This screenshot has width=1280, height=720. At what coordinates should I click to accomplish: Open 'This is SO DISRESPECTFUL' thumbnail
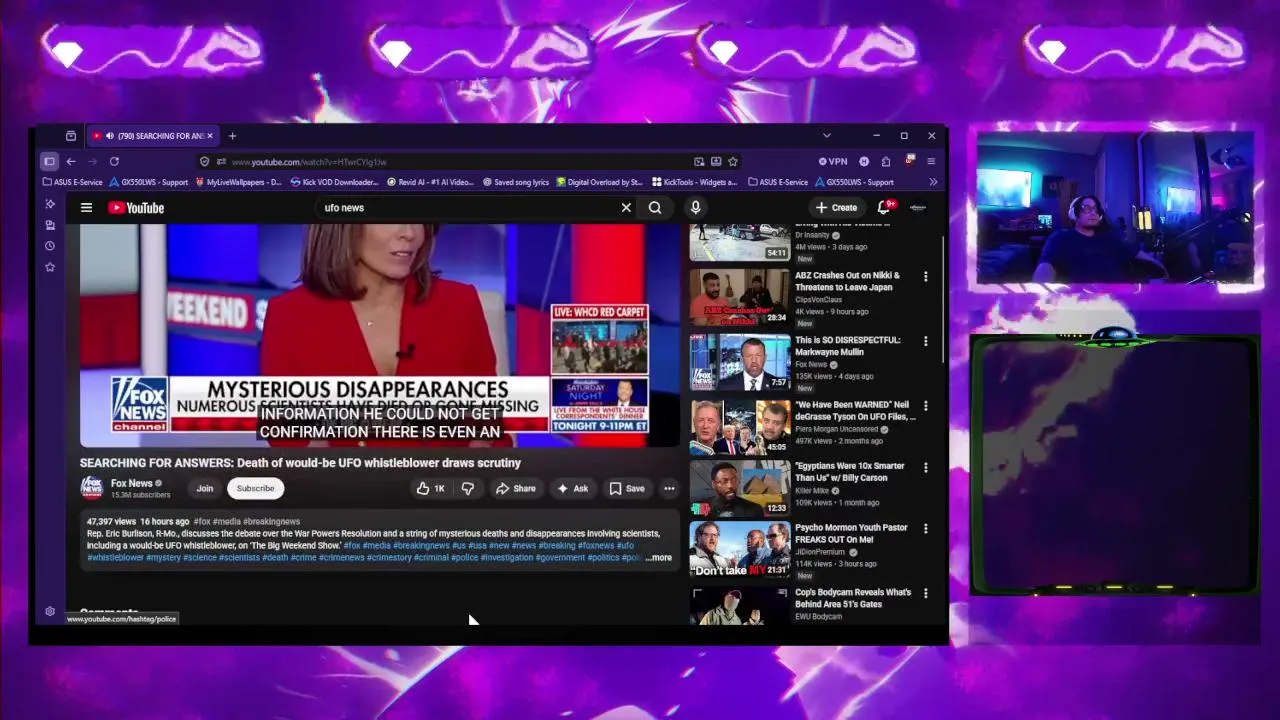click(739, 362)
